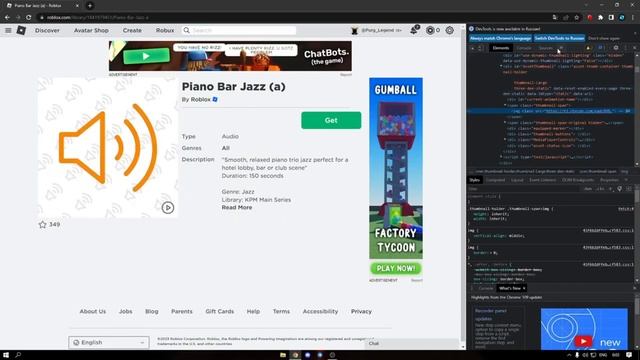Open the Avatar Shop nav link
The width and height of the screenshot is (640, 360).
coord(91,30)
